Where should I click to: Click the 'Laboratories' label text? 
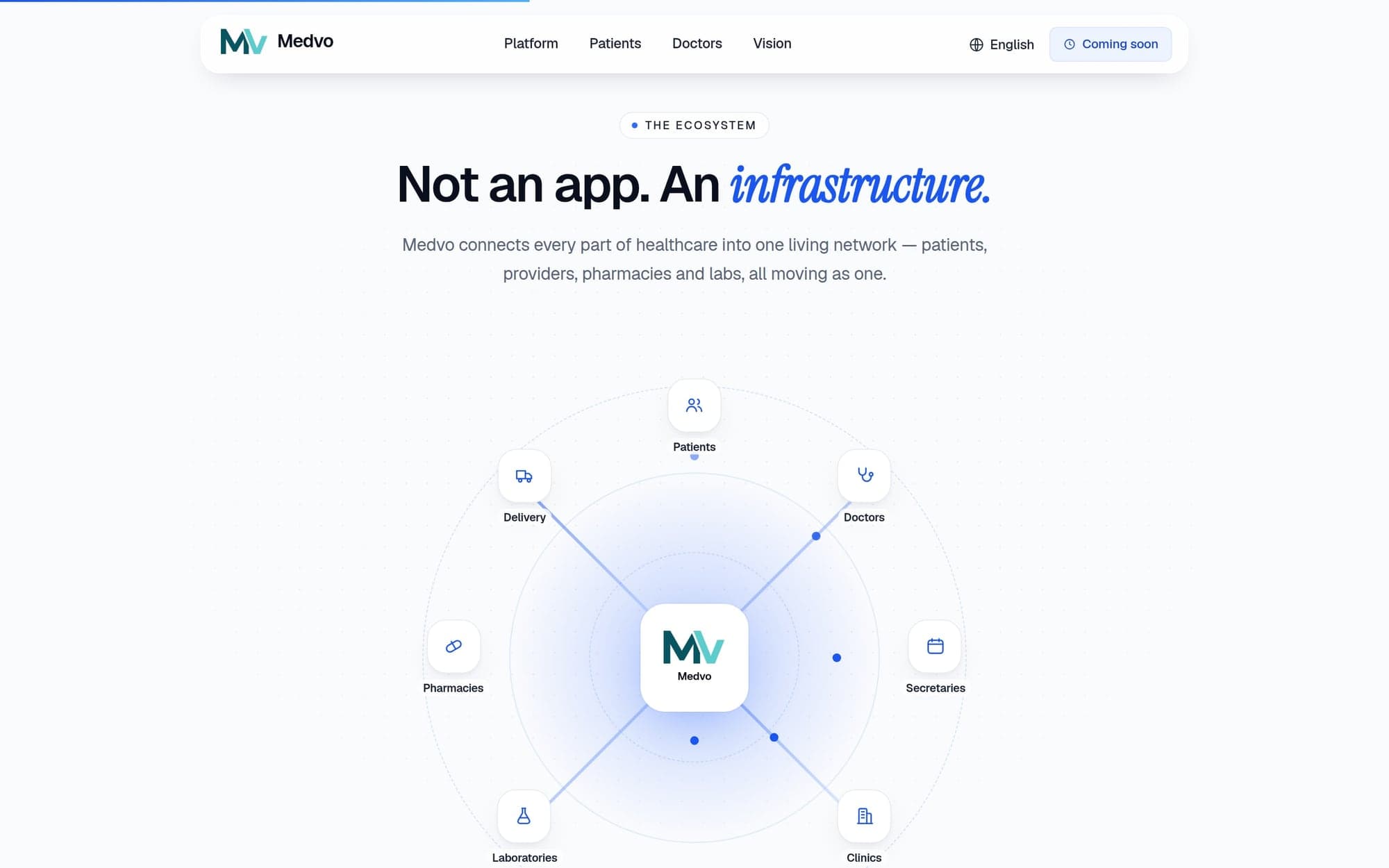(x=524, y=858)
